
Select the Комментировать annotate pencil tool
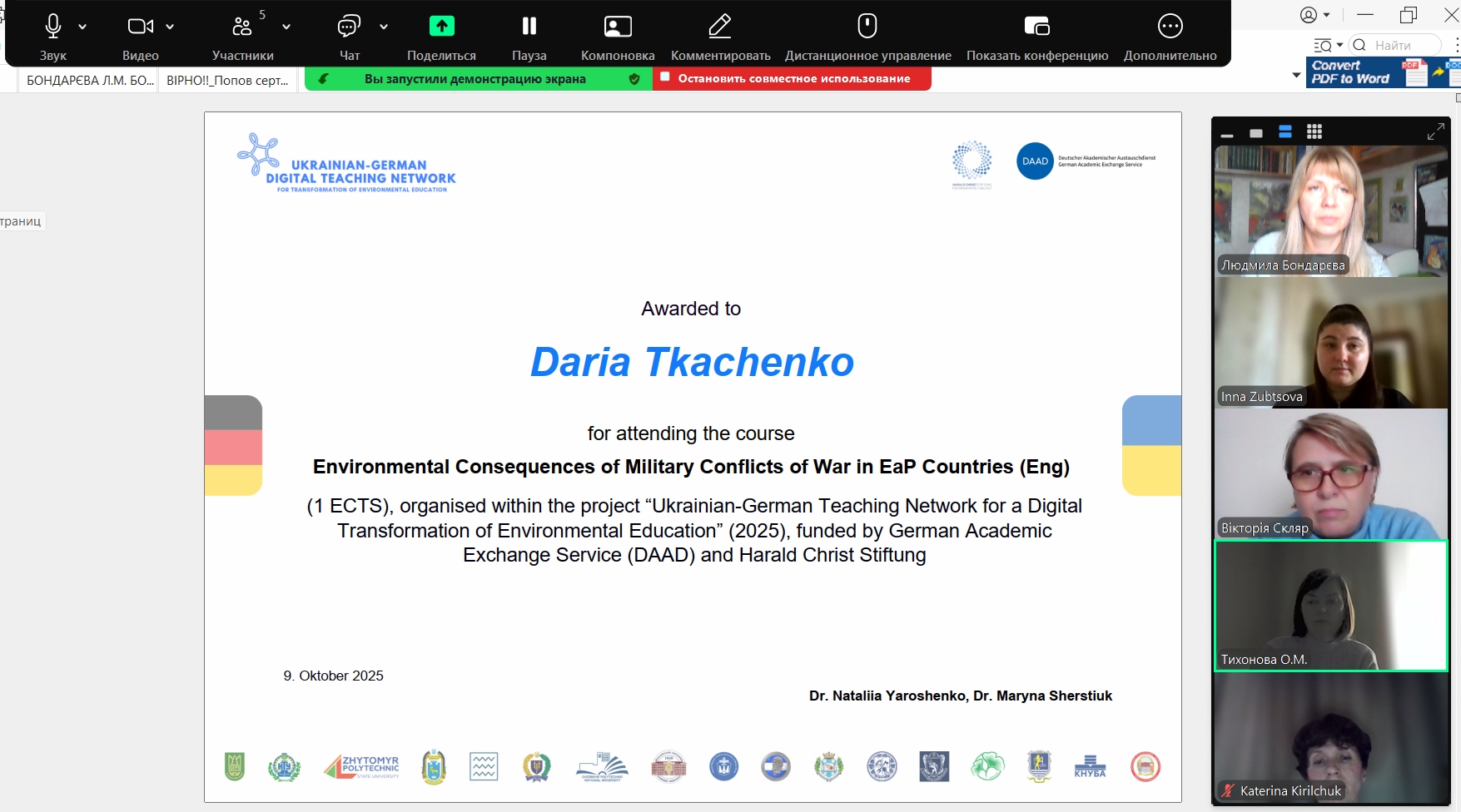(720, 27)
